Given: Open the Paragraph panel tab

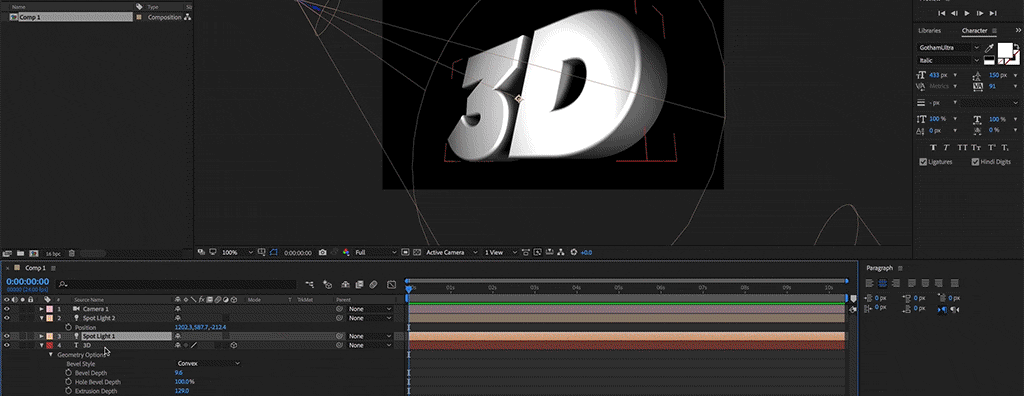Looking at the screenshot, I should 880,268.
